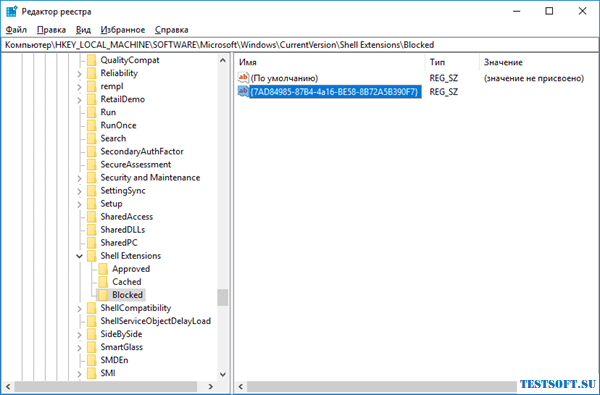Select the ShellServiceObjectDelayLoad key
The width and height of the screenshot is (600, 395).
click(155, 321)
